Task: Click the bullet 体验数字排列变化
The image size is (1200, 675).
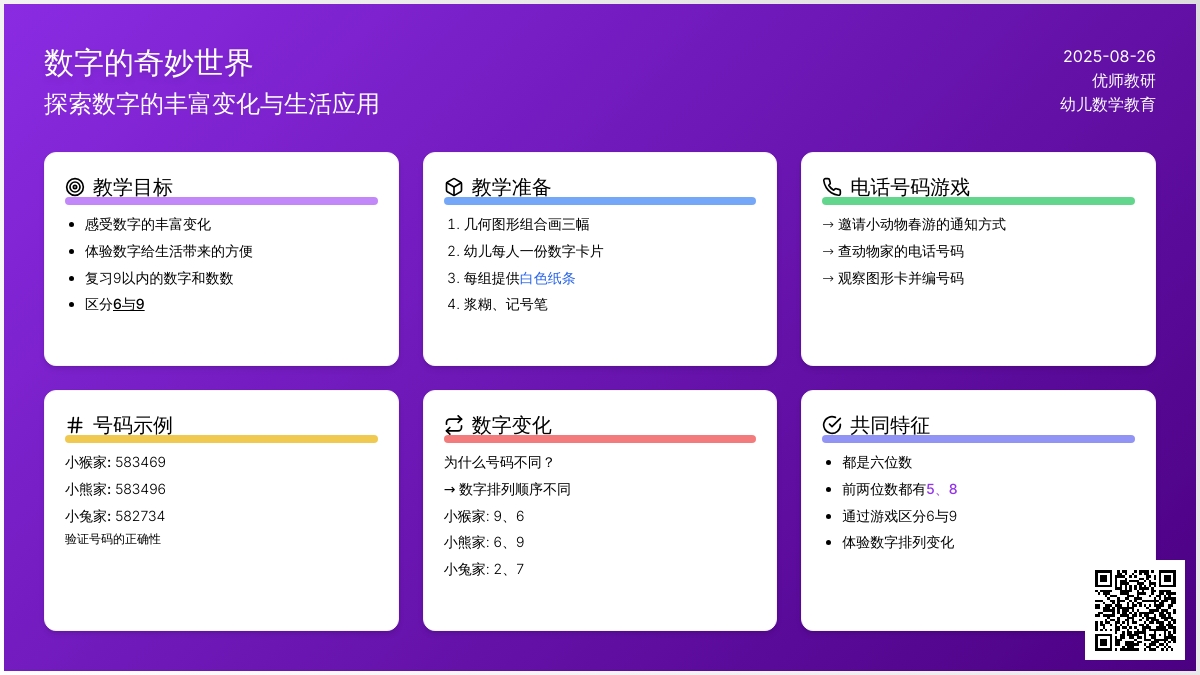Action: click(898, 542)
